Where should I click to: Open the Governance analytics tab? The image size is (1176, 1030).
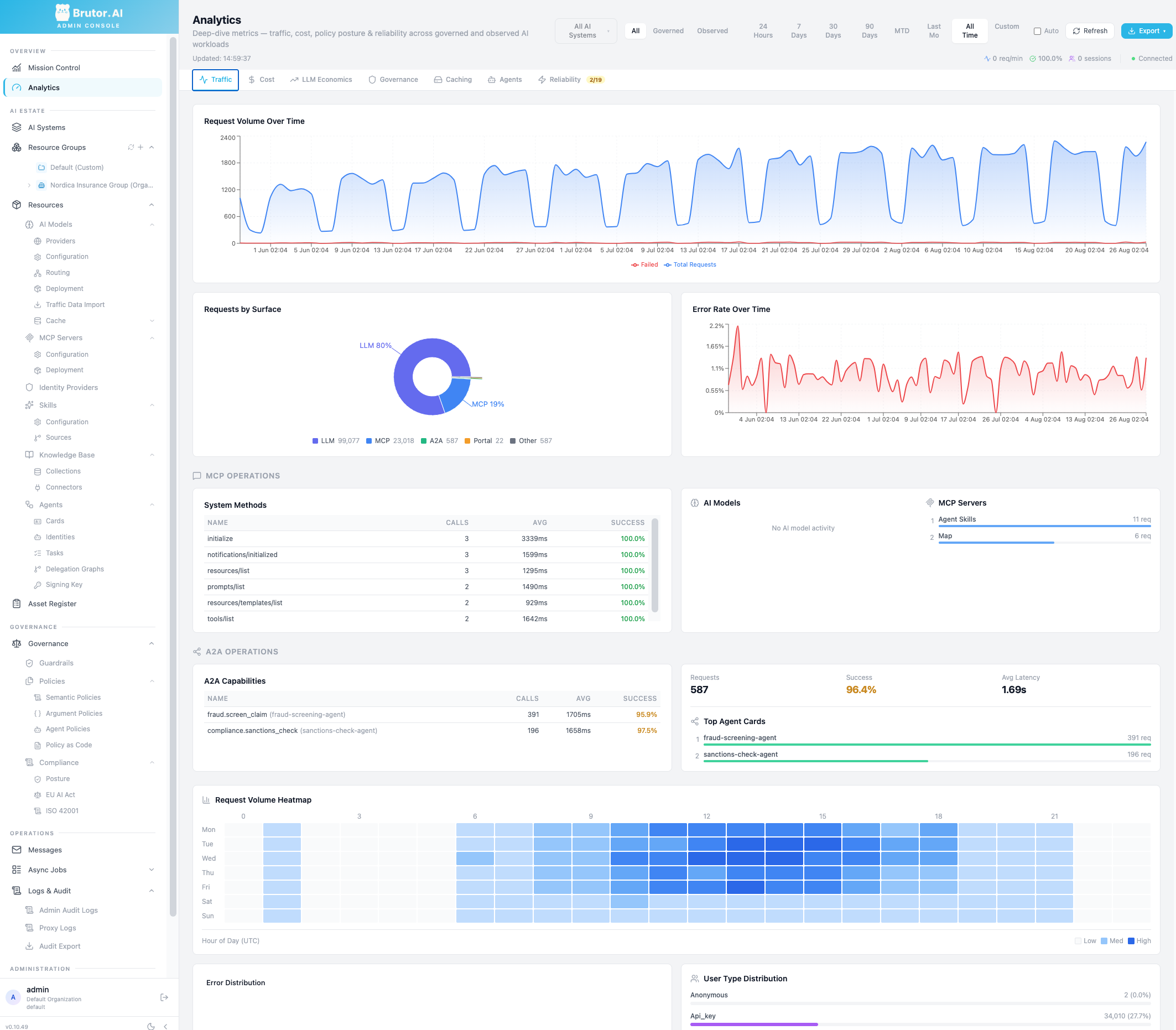click(393, 80)
